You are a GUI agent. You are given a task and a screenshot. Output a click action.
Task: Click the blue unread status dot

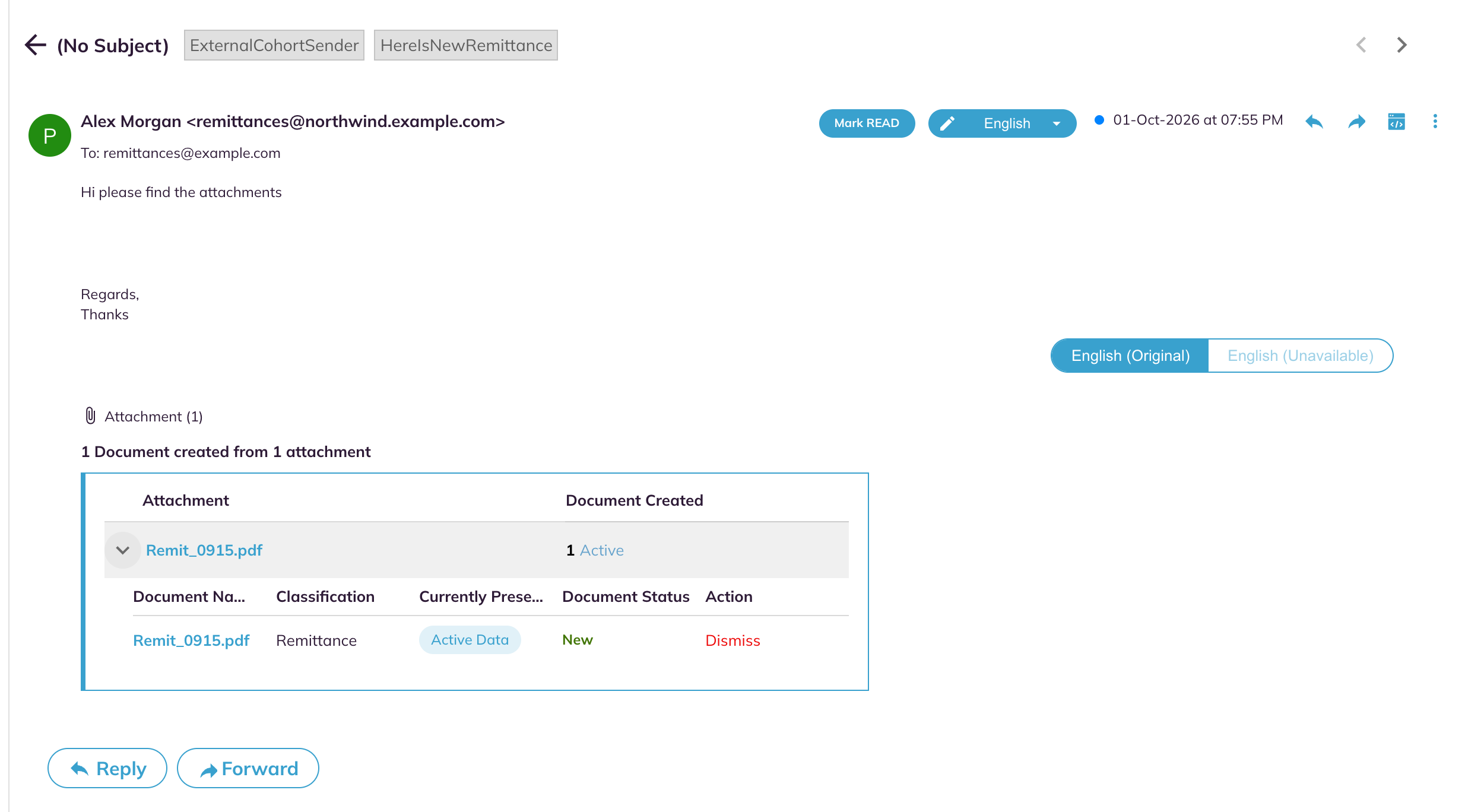click(x=1099, y=120)
